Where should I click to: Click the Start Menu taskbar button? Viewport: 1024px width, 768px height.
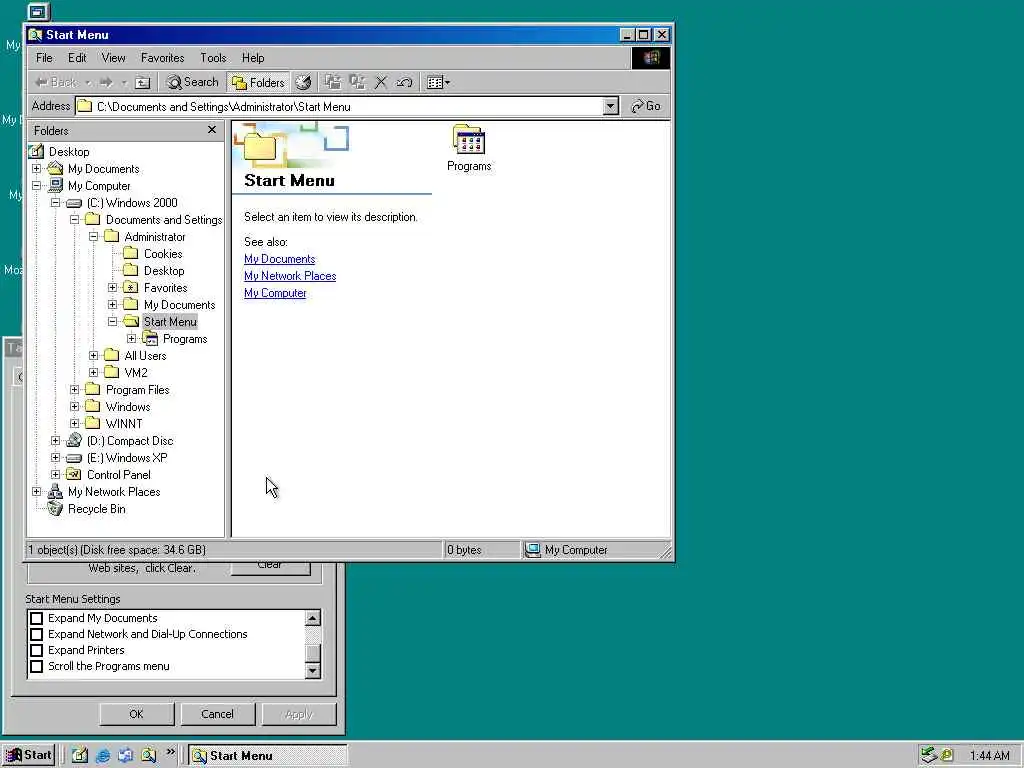tap(268, 756)
